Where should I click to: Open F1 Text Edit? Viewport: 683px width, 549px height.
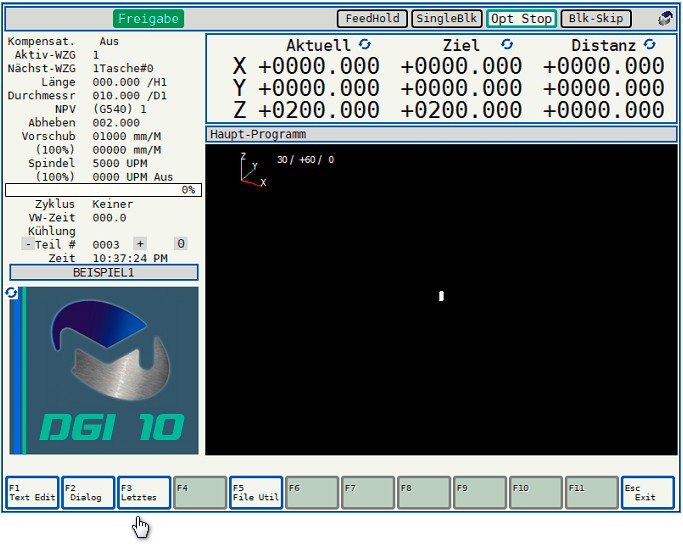click(32, 493)
